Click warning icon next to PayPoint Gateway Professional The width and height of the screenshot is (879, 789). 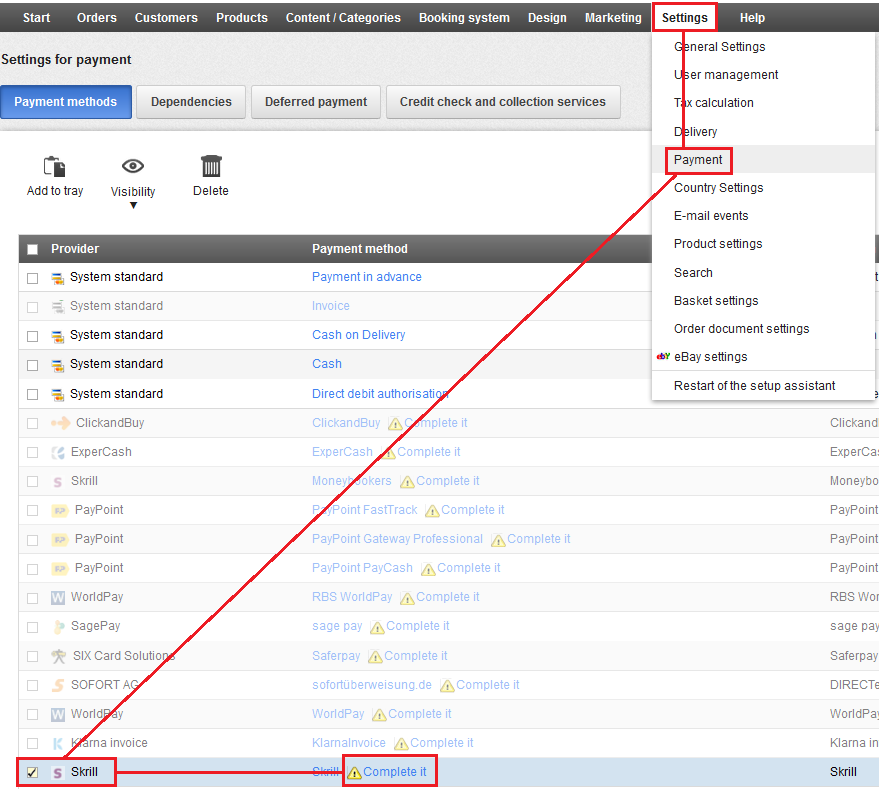pyautogui.click(x=498, y=539)
